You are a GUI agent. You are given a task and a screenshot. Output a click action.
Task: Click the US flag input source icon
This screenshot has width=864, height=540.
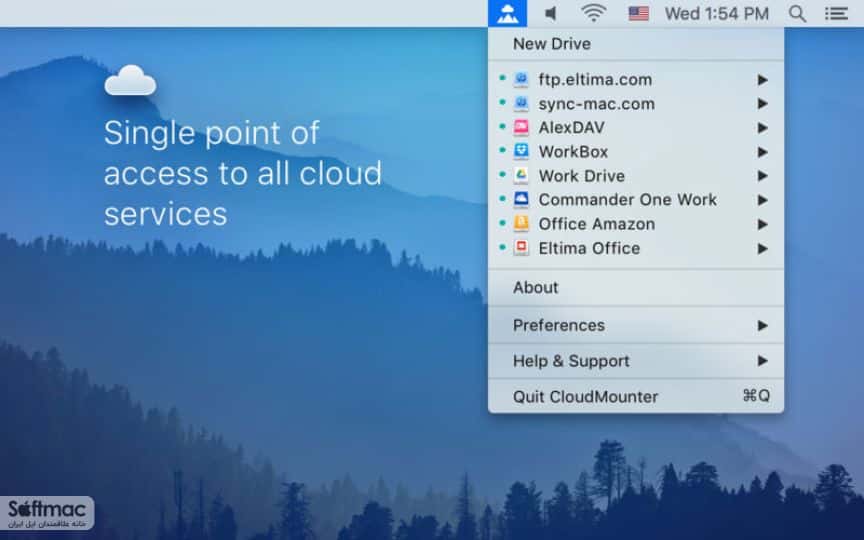click(x=638, y=13)
